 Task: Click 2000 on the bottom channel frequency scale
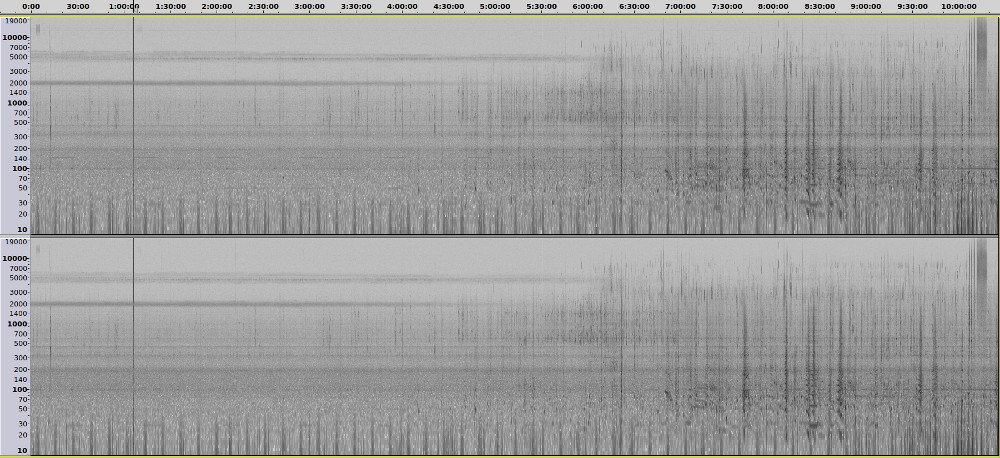pos(17,303)
